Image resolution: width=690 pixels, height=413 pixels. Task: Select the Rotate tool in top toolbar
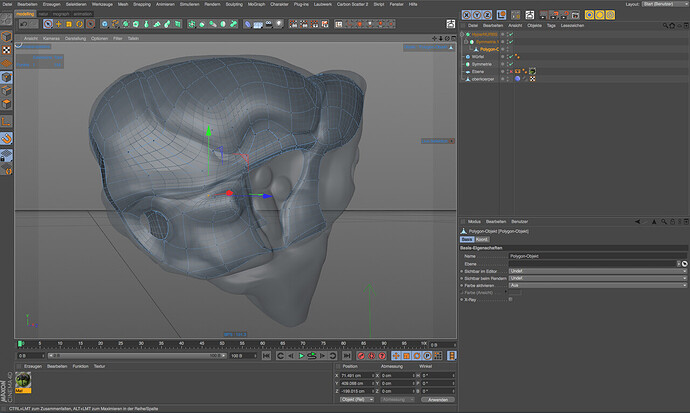point(80,24)
